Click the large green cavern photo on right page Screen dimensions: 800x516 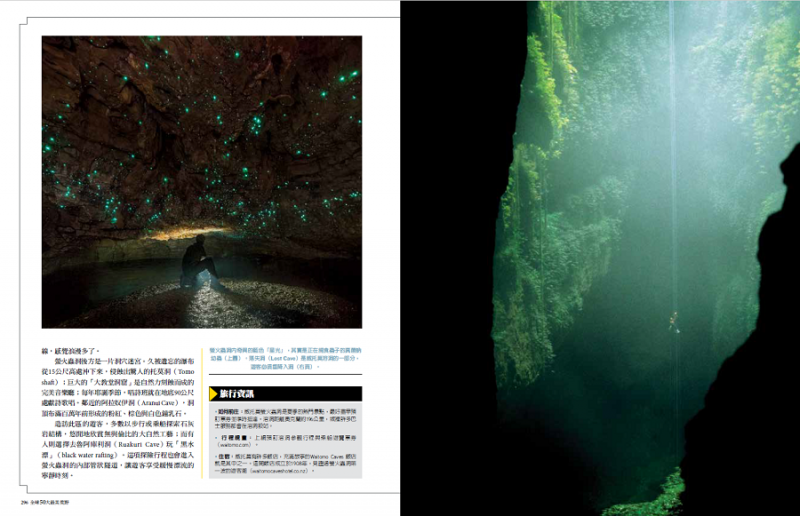600,200
